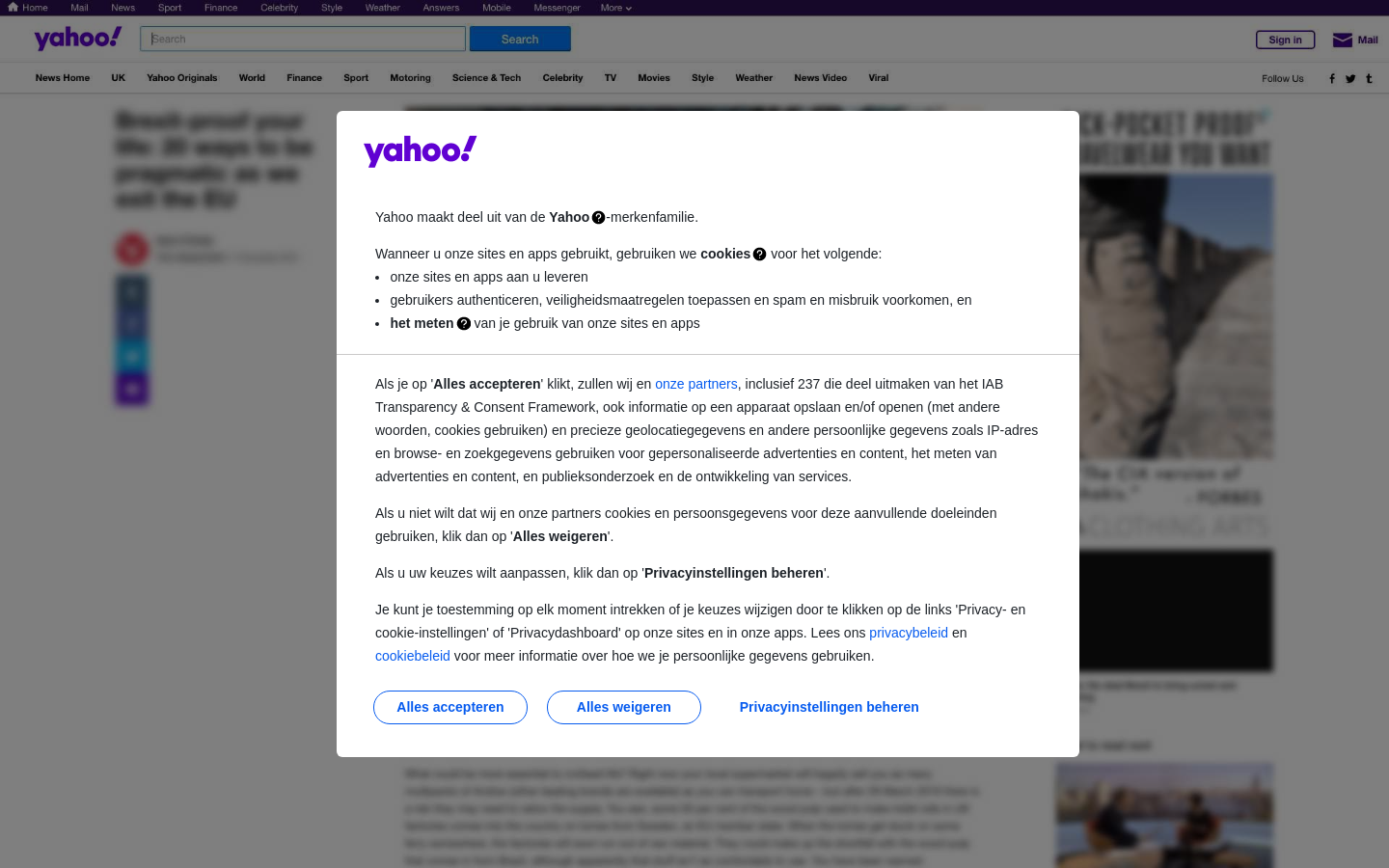1389x868 pixels.
Task: Follow the 'onze partners' link
Action: point(696,384)
